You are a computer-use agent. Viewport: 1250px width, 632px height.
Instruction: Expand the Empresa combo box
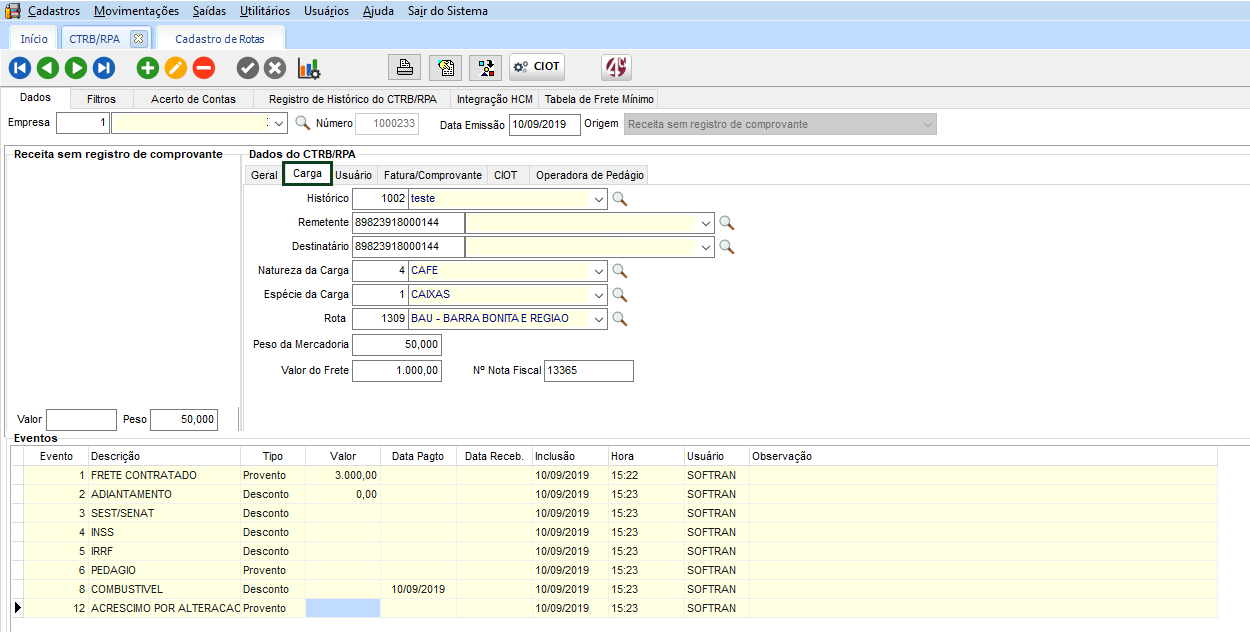pyautogui.click(x=279, y=124)
